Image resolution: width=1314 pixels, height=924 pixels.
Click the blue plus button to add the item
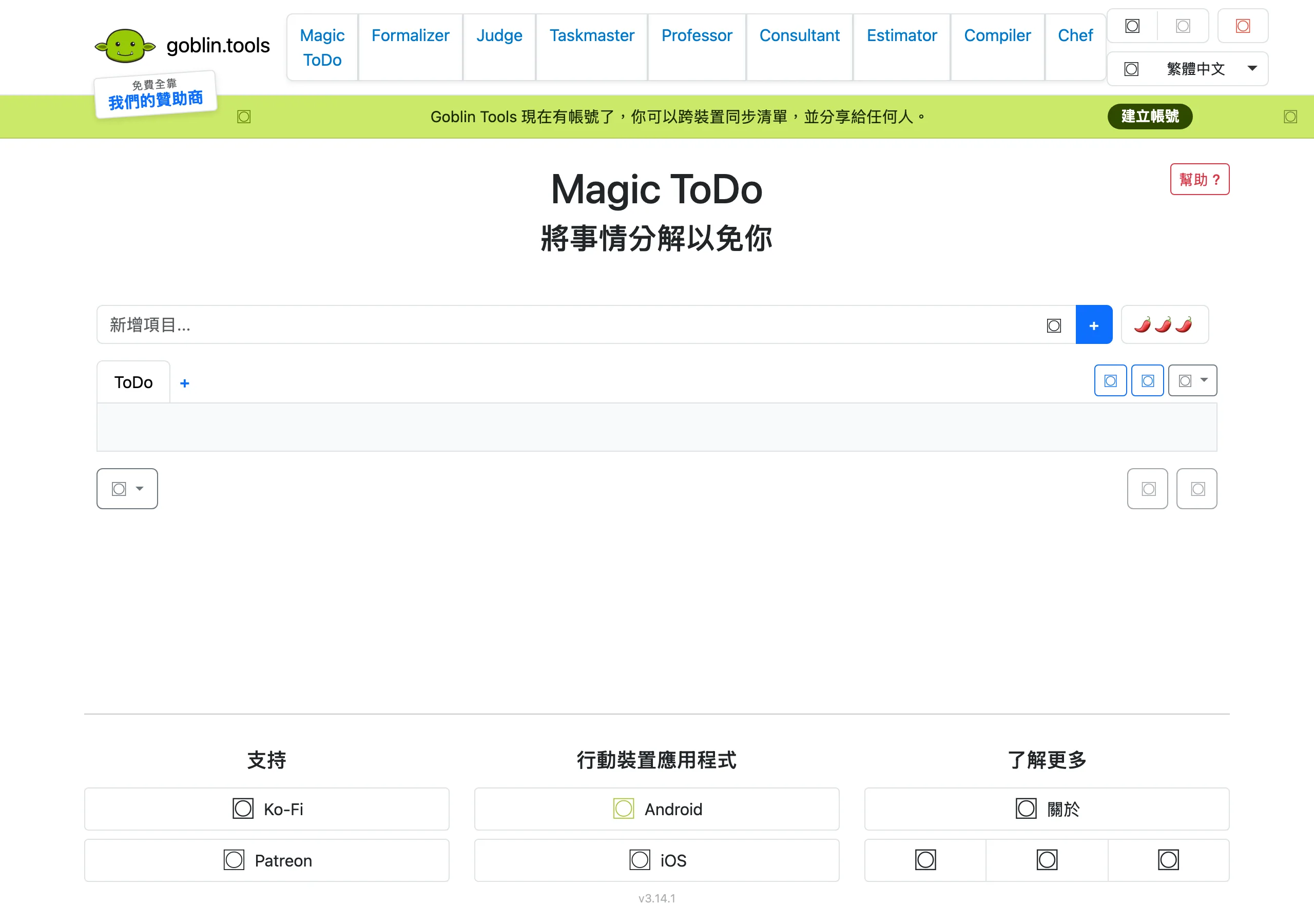[1094, 324]
